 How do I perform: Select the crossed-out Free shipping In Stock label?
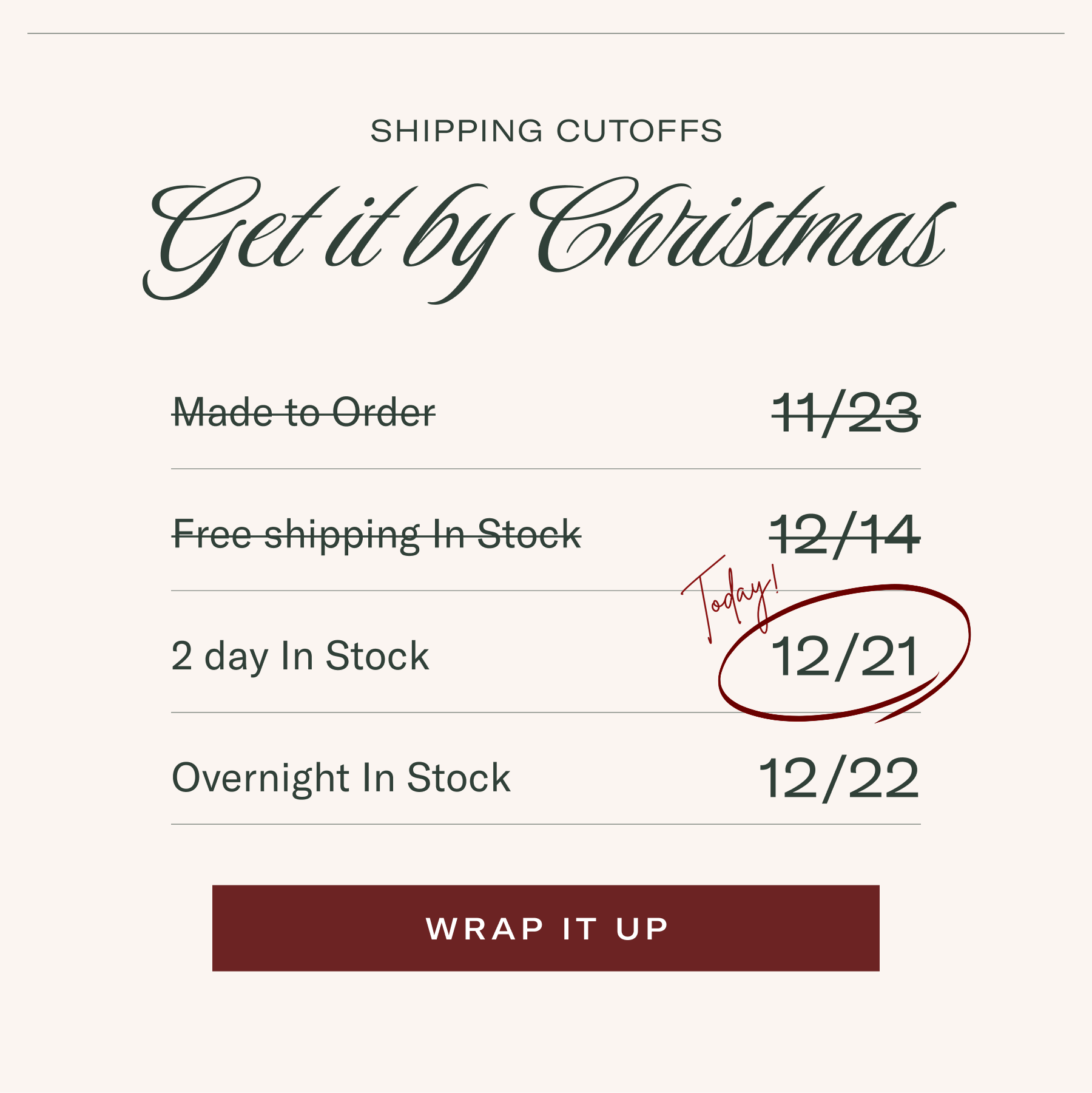tap(377, 535)
